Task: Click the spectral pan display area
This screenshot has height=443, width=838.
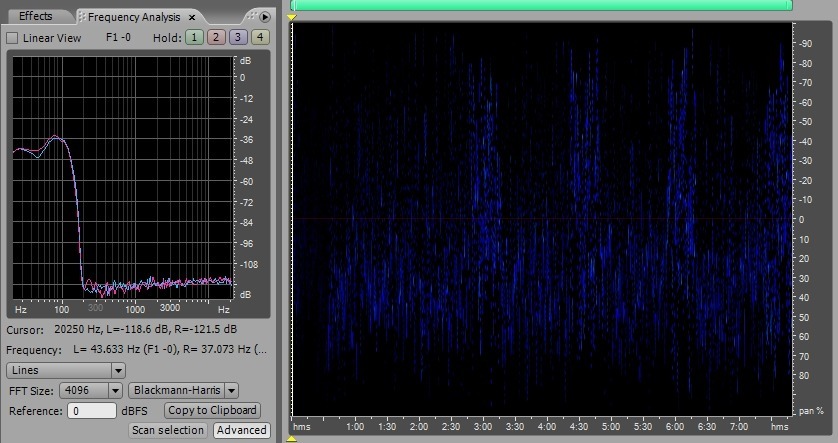Action: tap(542, 219)
